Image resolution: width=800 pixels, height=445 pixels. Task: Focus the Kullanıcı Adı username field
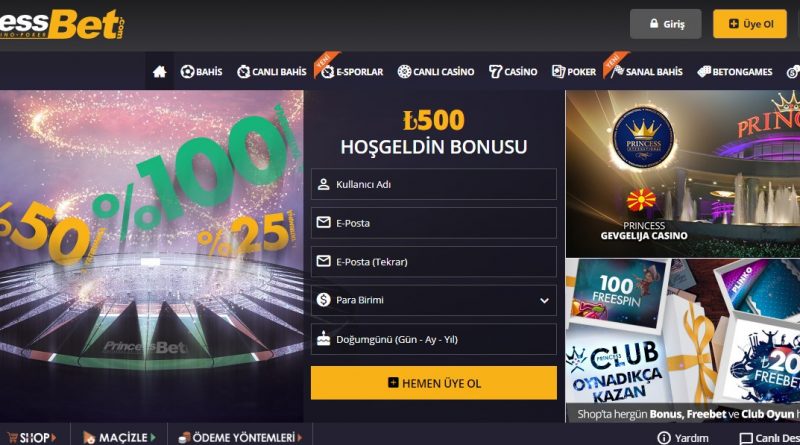click(x=434, y=184)
